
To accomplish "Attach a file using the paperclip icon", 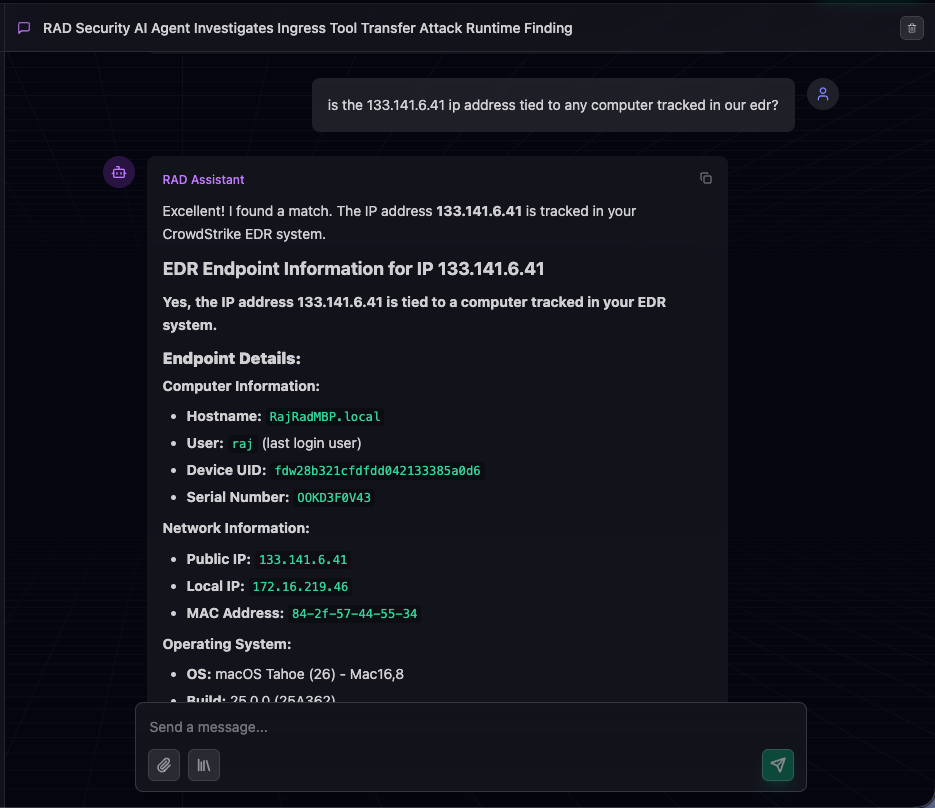I will 164,765.
